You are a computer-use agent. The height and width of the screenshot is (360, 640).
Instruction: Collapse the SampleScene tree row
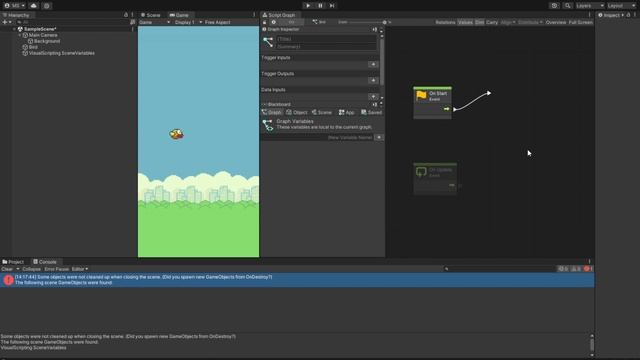click(x=14, y=29)
